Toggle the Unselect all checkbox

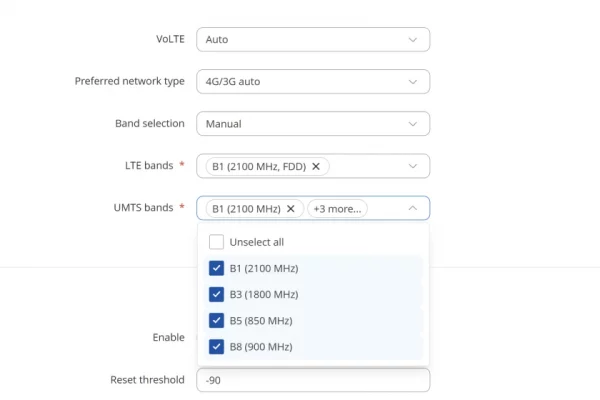[x=216, y=242]
